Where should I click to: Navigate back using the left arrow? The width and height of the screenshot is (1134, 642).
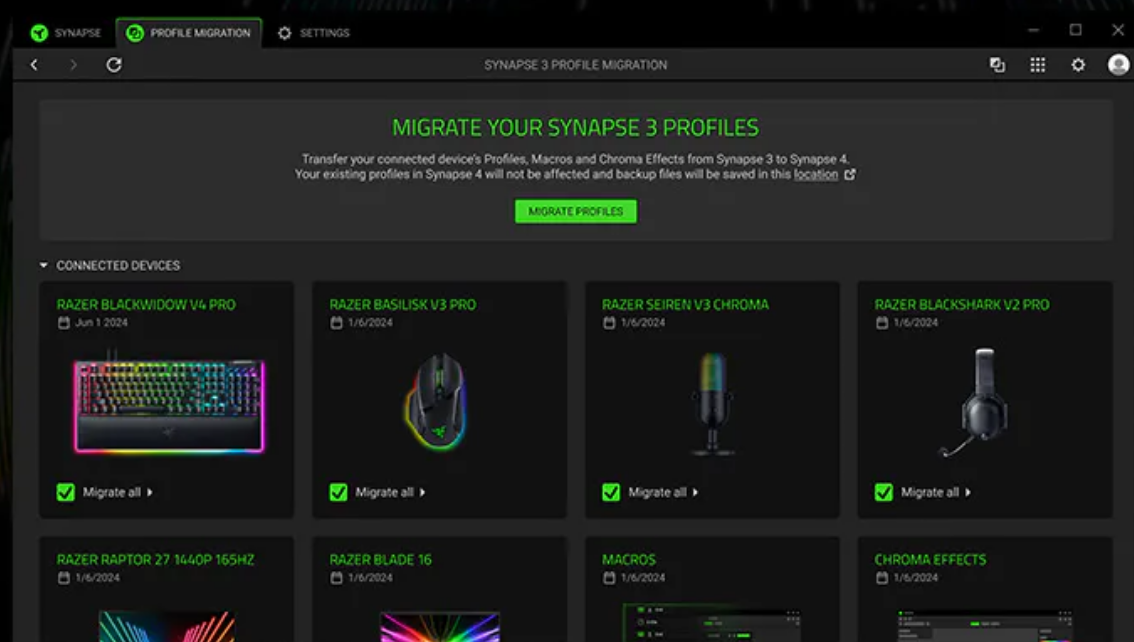click(34, 64)
